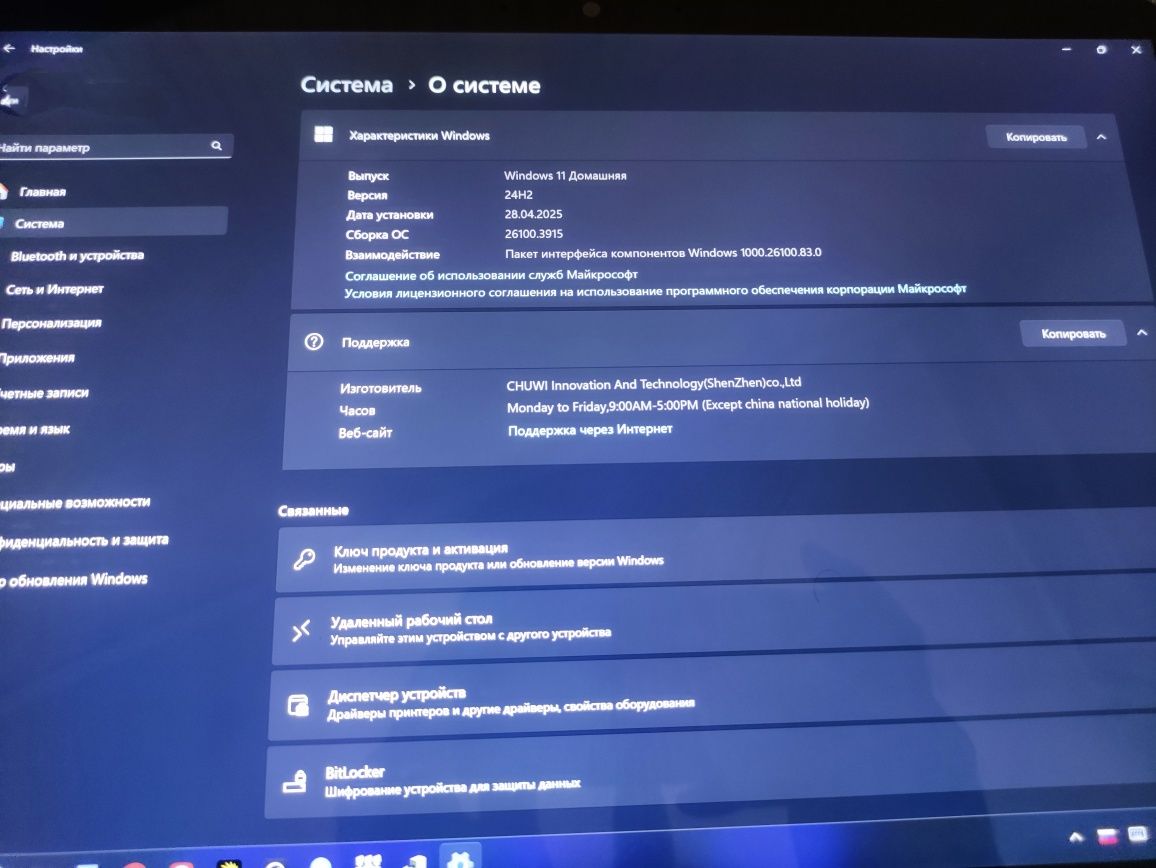
Task: Click the Пакет интерфейса компонентов Windows value
Action: pyautogui.click(x=663, y=253)
